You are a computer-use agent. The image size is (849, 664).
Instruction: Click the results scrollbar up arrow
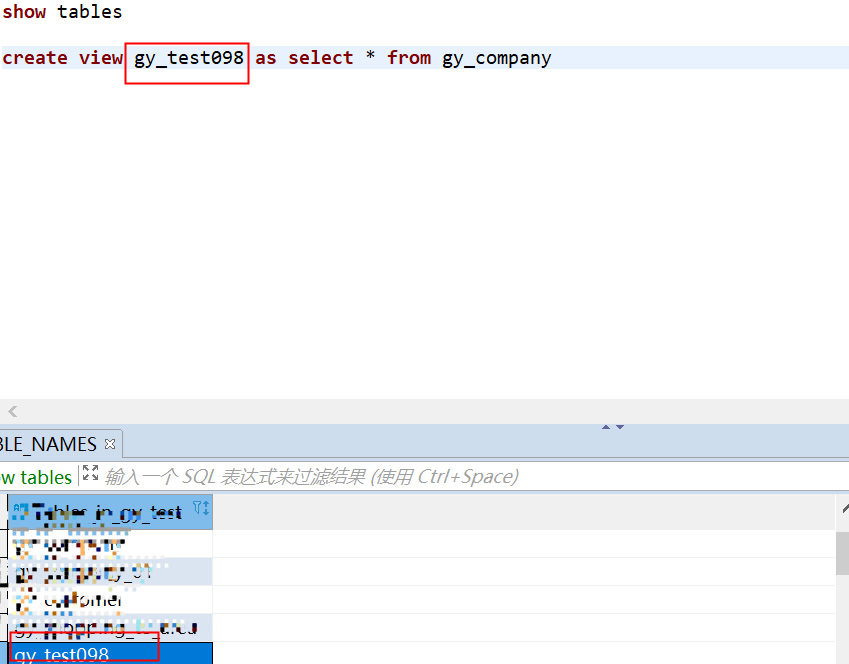tap(842, 512)
